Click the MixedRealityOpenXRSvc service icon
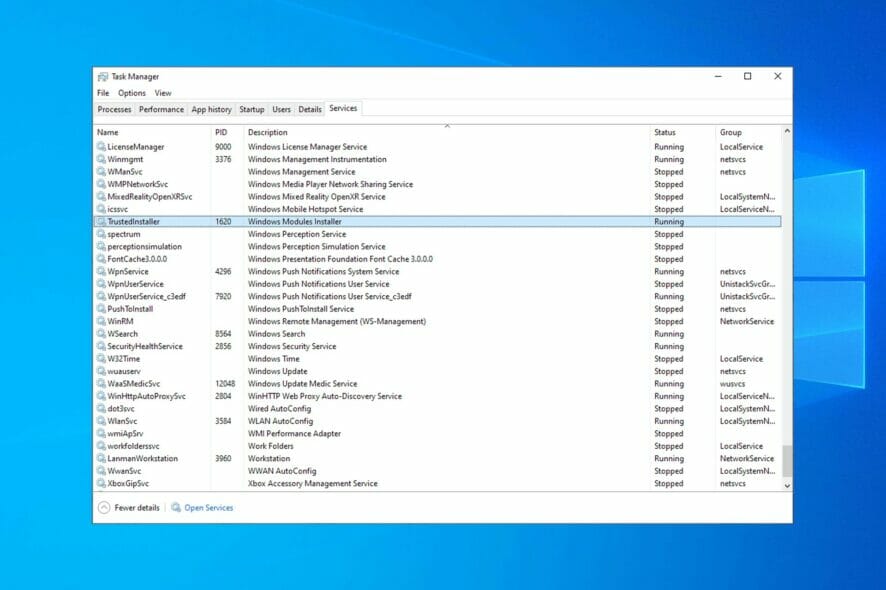Screen dimensions: 886x590 101,196
